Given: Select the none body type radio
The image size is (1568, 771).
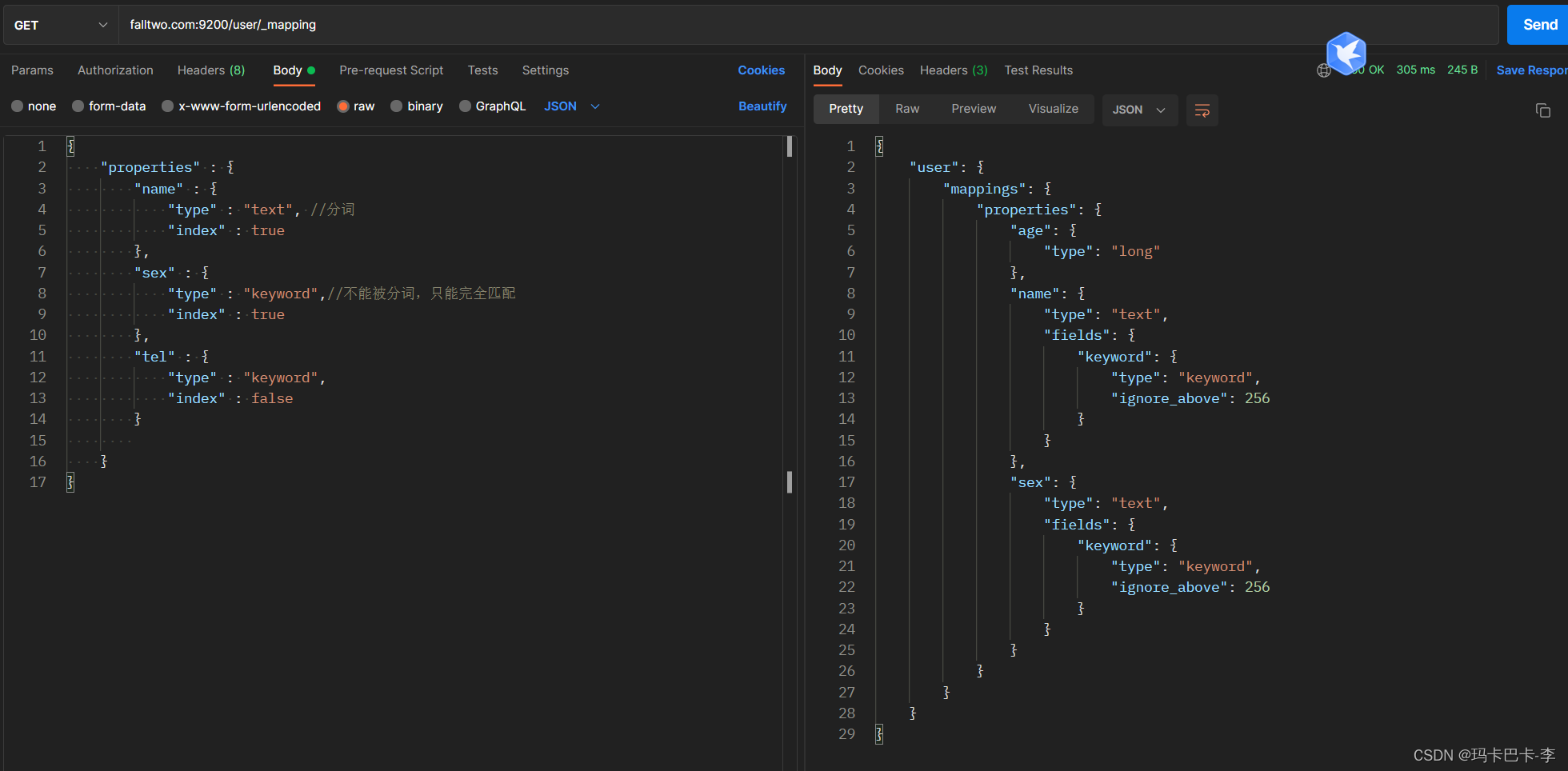Looking at the screenshot, I should click(x=17, y=106).
